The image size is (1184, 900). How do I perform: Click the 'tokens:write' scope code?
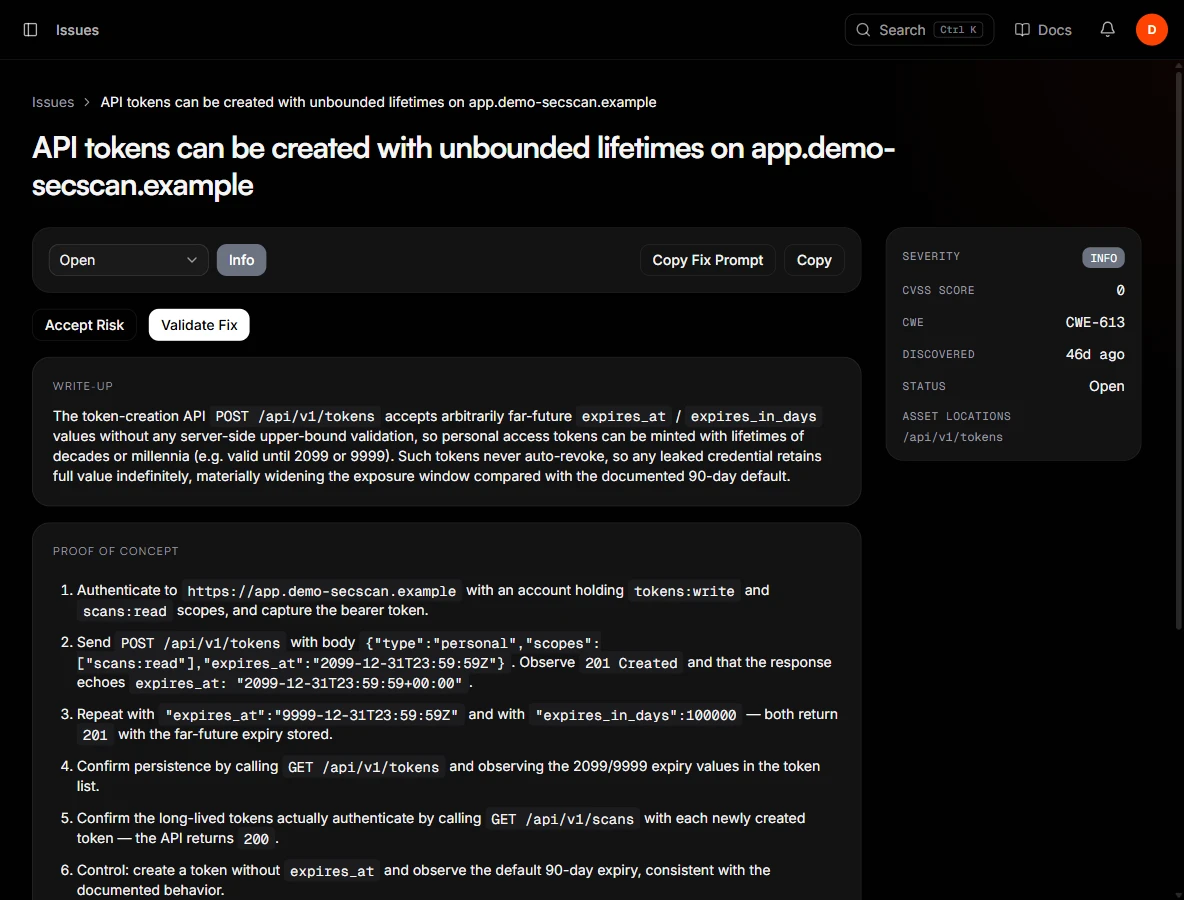(x=684, y=591)
